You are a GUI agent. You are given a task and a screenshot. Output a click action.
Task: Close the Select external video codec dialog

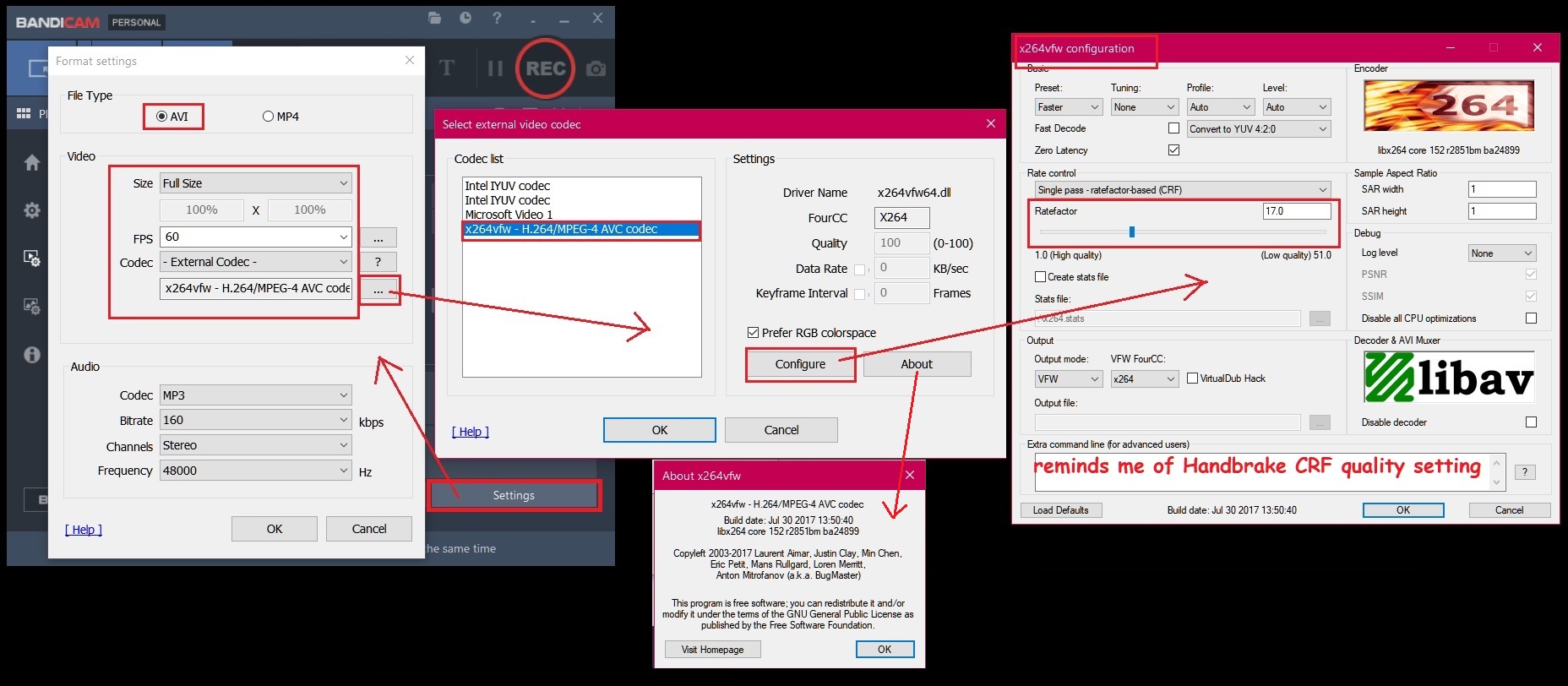(x=991, y=123)
